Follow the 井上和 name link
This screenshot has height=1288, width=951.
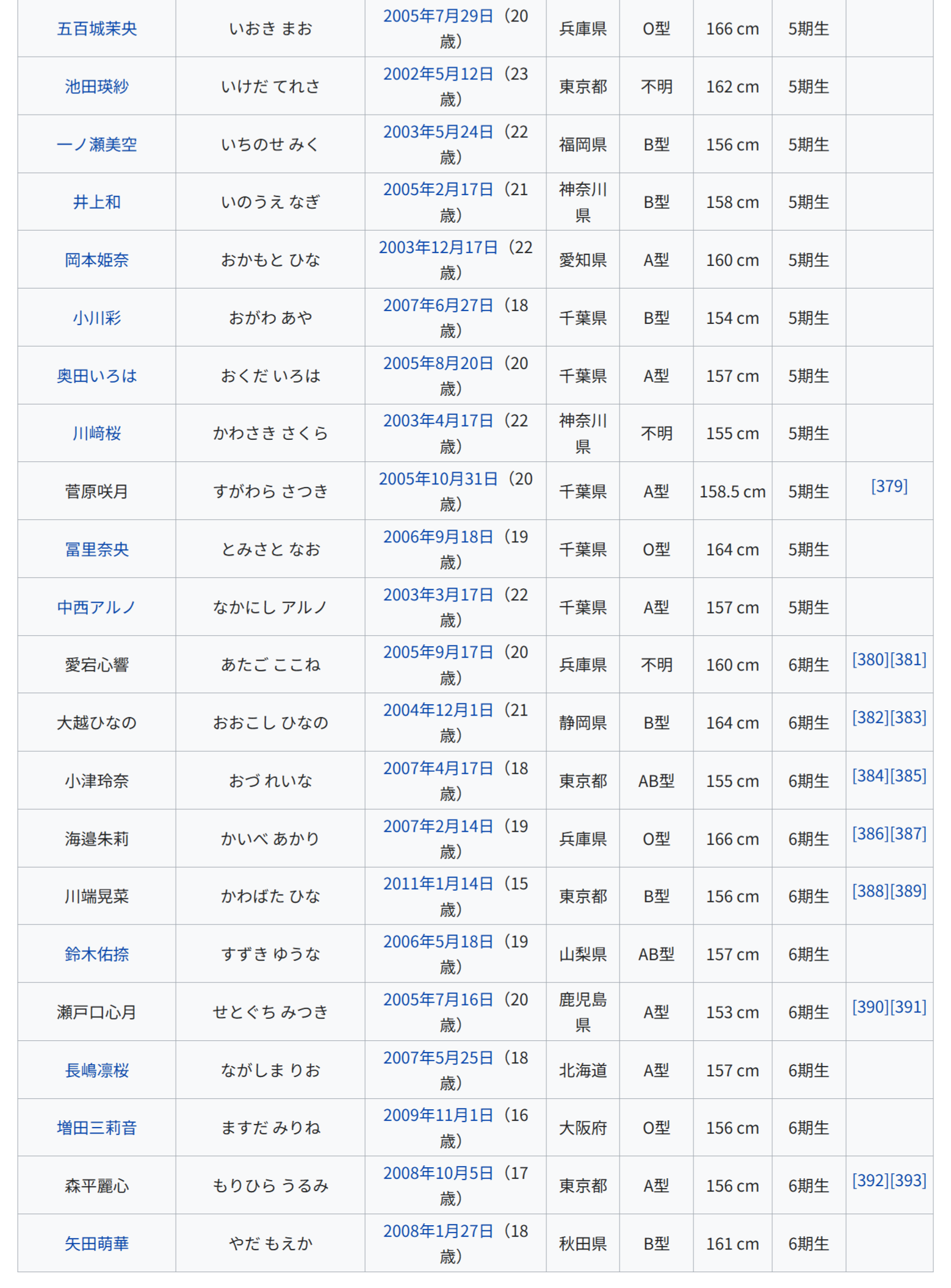coord(96,202)
